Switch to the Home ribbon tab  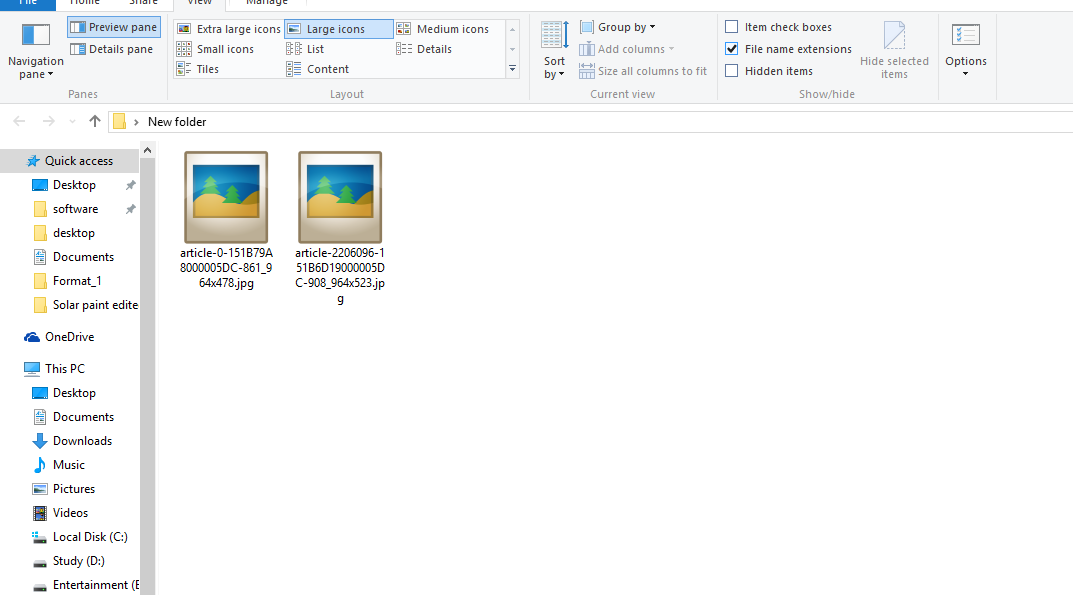[x=84, y=3]
